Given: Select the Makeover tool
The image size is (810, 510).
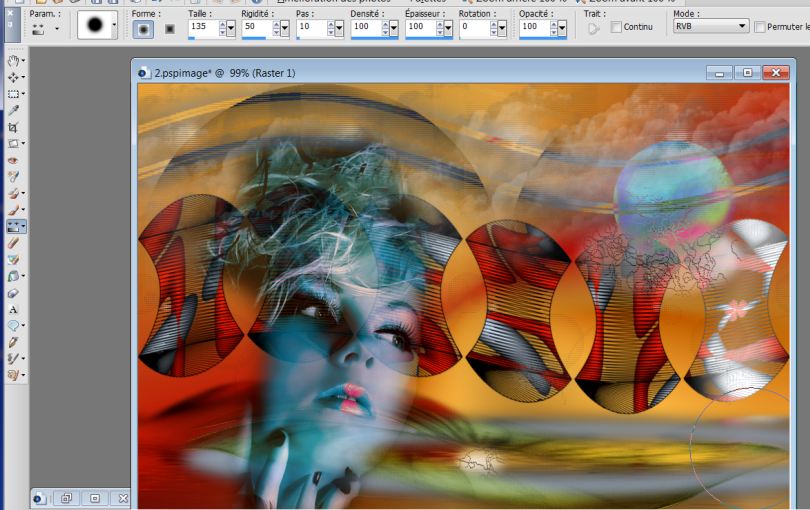Looking at the screenshot, I should [13, 177].
